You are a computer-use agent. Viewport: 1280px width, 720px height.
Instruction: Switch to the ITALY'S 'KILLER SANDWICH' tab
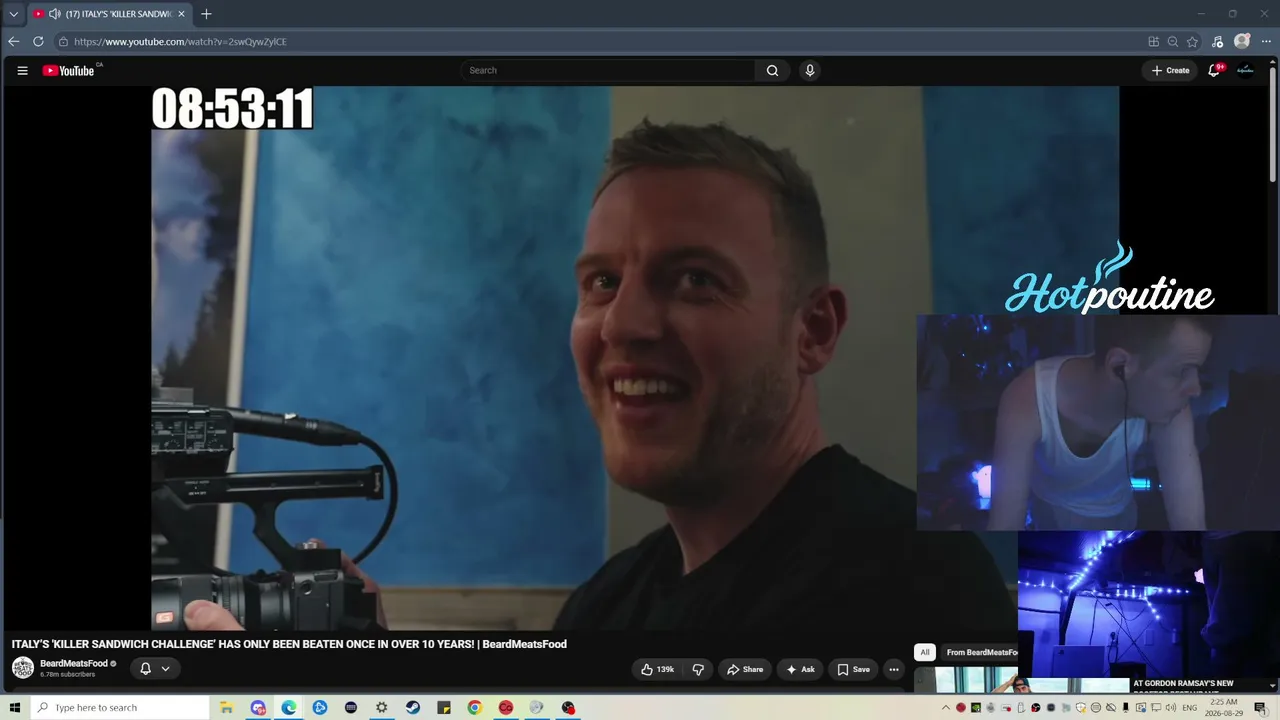(110, 14)
